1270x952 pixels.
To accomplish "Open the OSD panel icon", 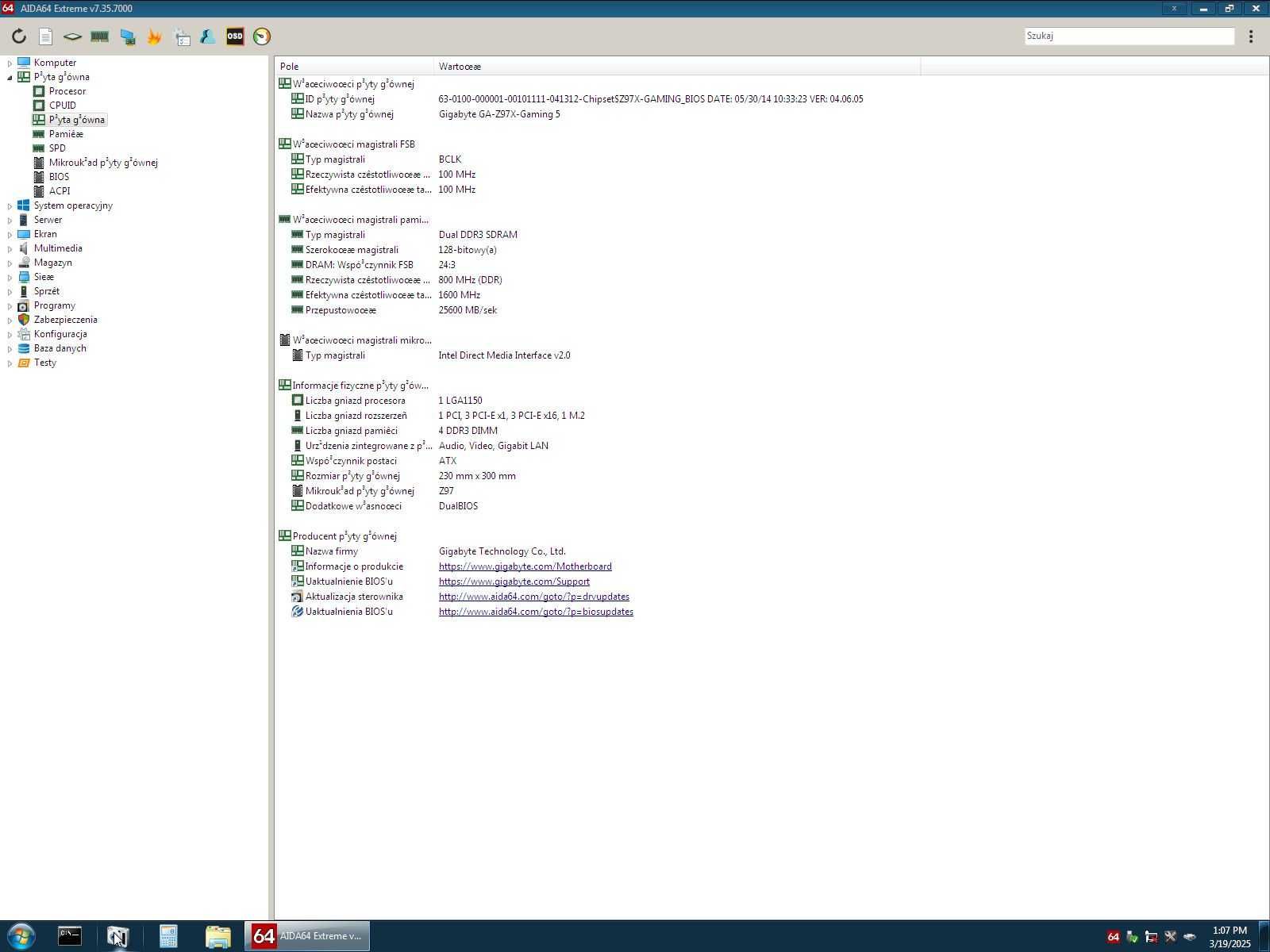I will tap(235, 36).
